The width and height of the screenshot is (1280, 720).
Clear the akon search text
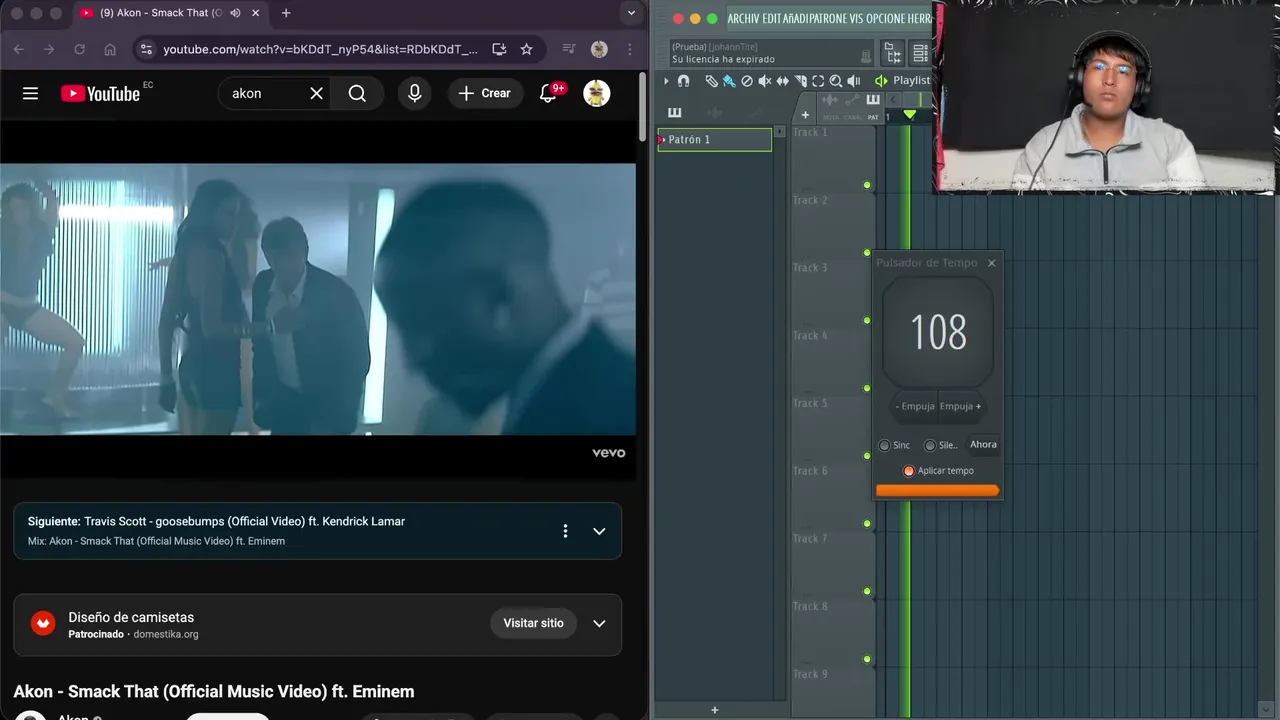[x=316, y=93]
